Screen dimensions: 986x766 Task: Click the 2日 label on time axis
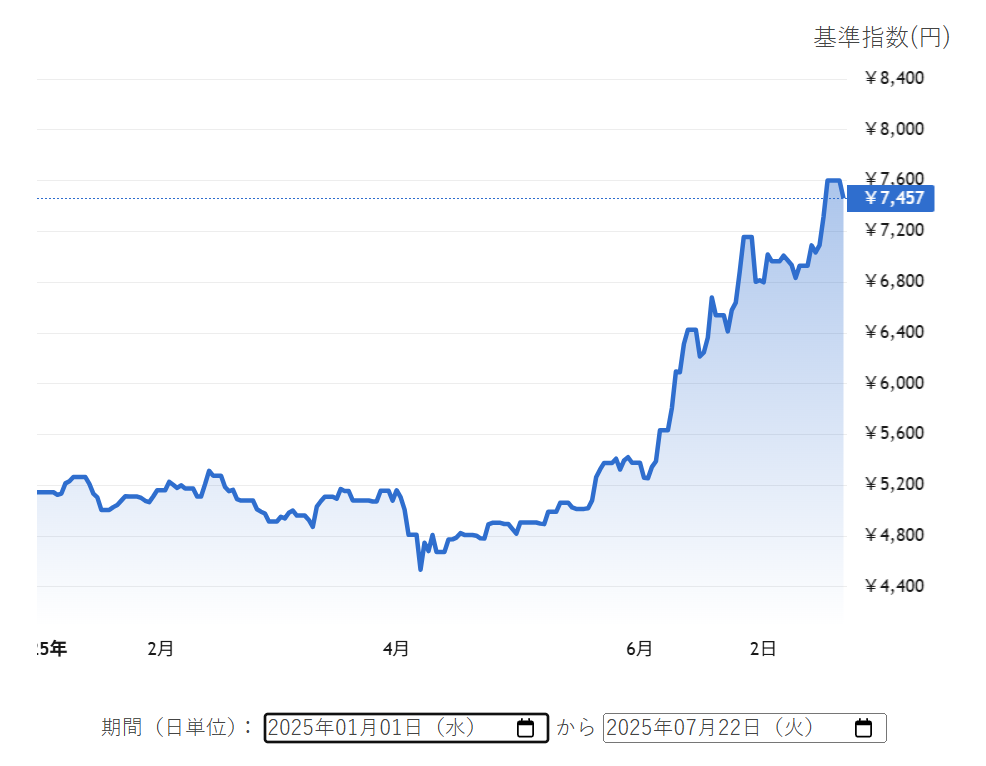pos(763,649)
